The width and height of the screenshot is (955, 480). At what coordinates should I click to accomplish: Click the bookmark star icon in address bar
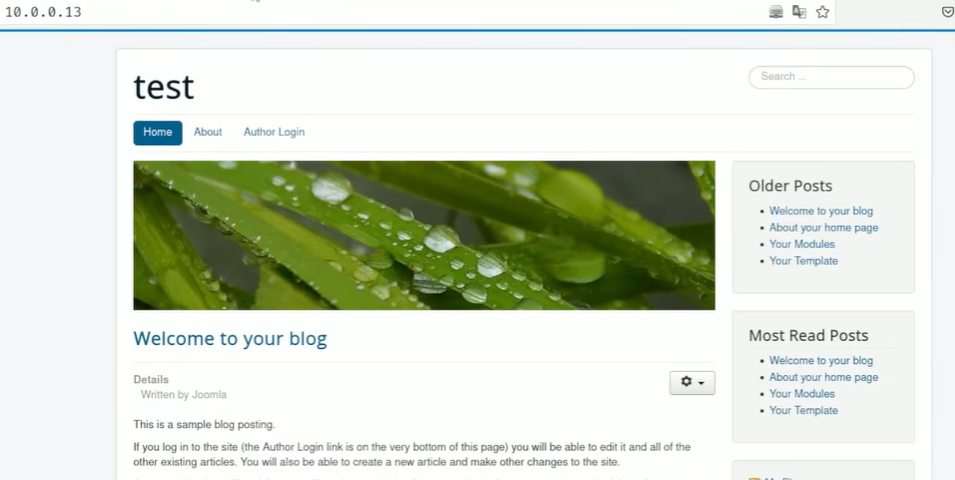tap(822, 12)
